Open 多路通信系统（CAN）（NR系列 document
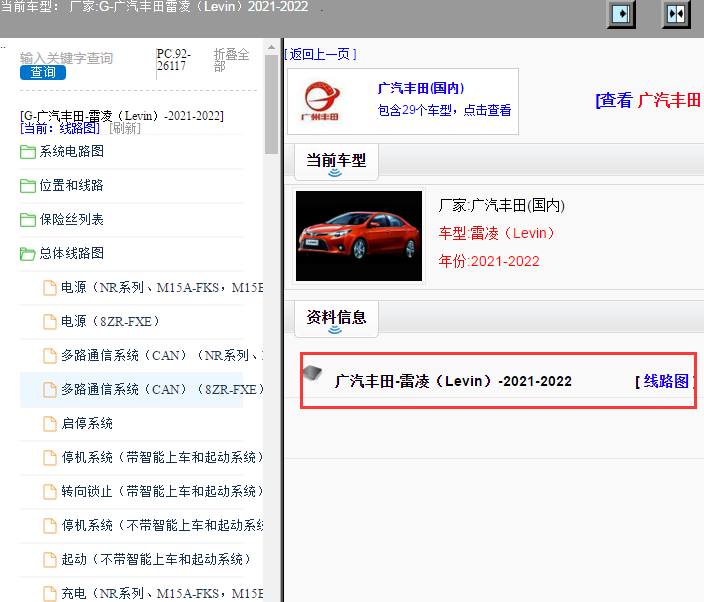The image size is (704, 602). click(x=162, y=356)
